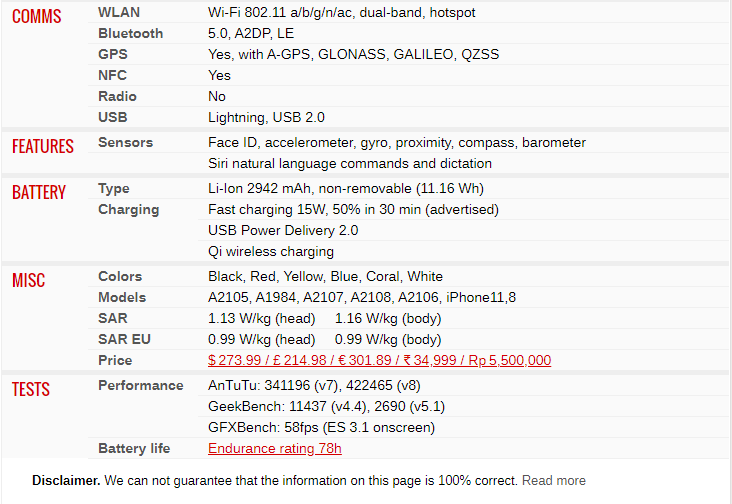Click the GPS spec label

(x=113, y=55)
